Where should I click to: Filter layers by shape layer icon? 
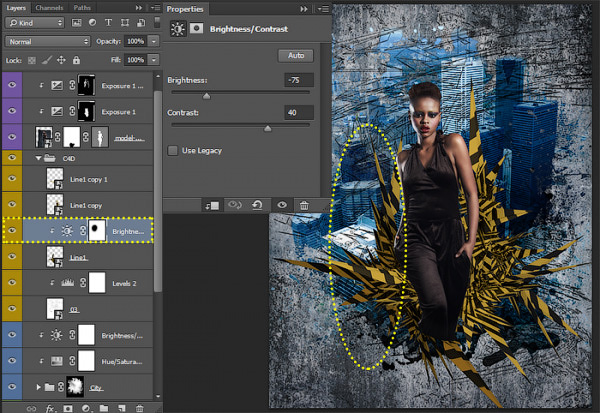click(125, 23)
